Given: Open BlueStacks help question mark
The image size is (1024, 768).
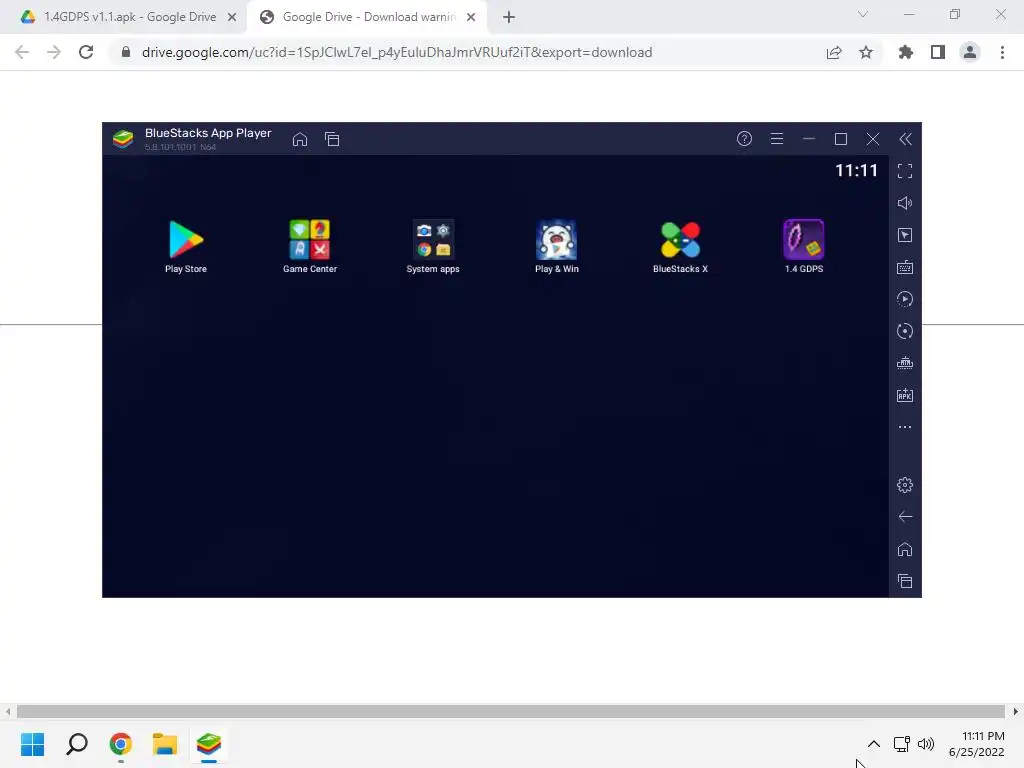Looking at the screenshot, I should tap(744, 138).
